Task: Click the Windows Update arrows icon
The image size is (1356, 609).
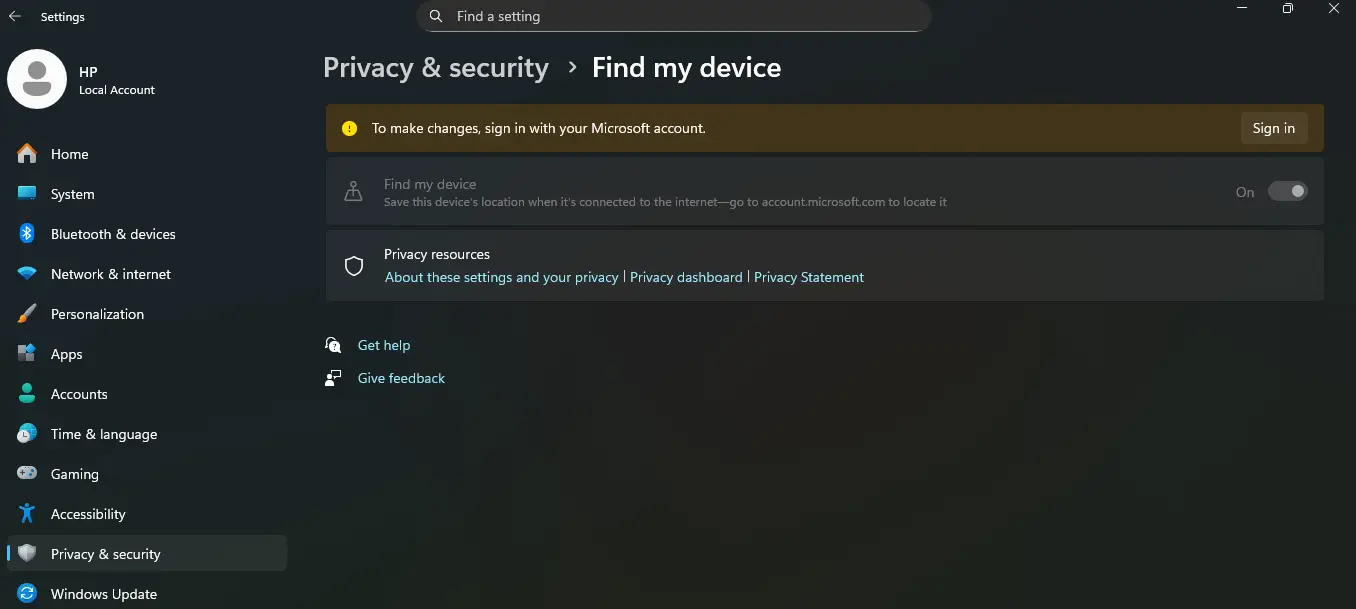Action: point(27,594)
